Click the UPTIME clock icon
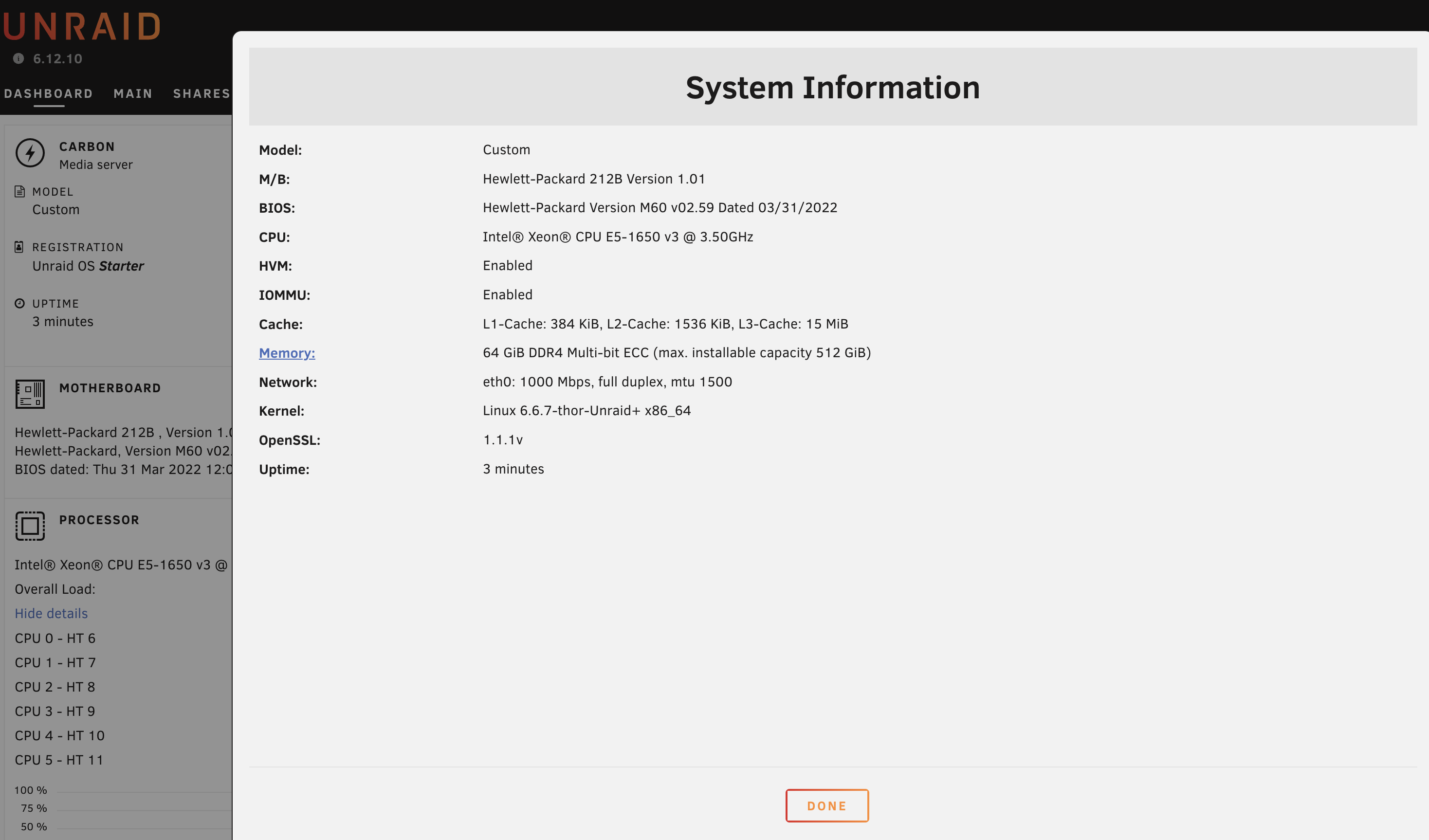1429x840 pixels. pyautogui.click(x=20, y=304)
